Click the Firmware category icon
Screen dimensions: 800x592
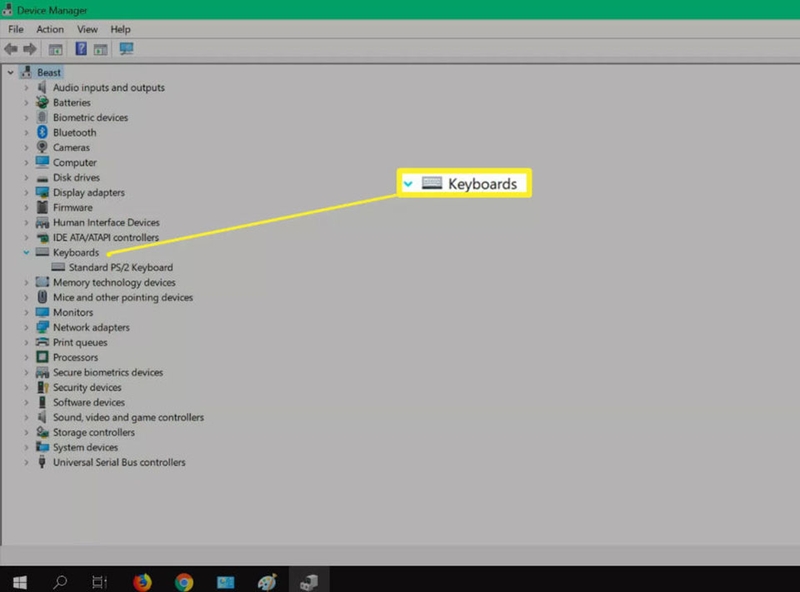point(42,207)
